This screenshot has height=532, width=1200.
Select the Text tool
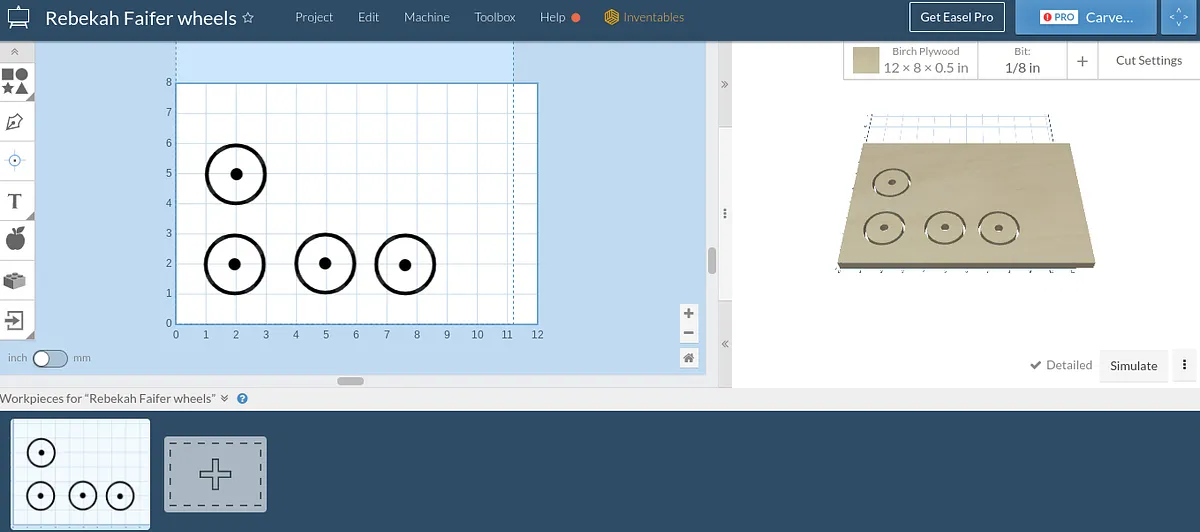pyautogui.click(x=15, y=201)
